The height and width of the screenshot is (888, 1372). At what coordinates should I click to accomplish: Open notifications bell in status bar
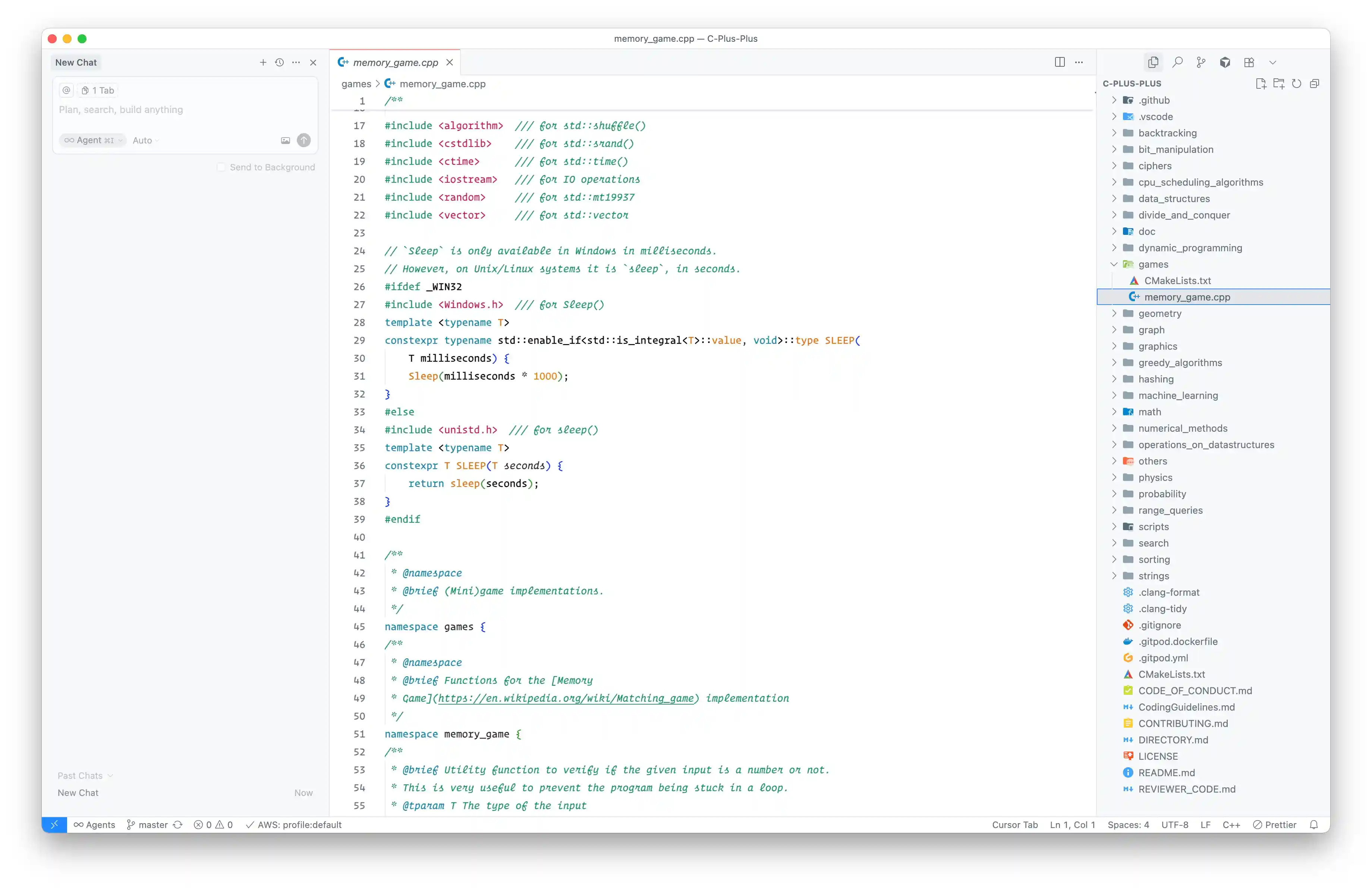(x=1314, y=825)
